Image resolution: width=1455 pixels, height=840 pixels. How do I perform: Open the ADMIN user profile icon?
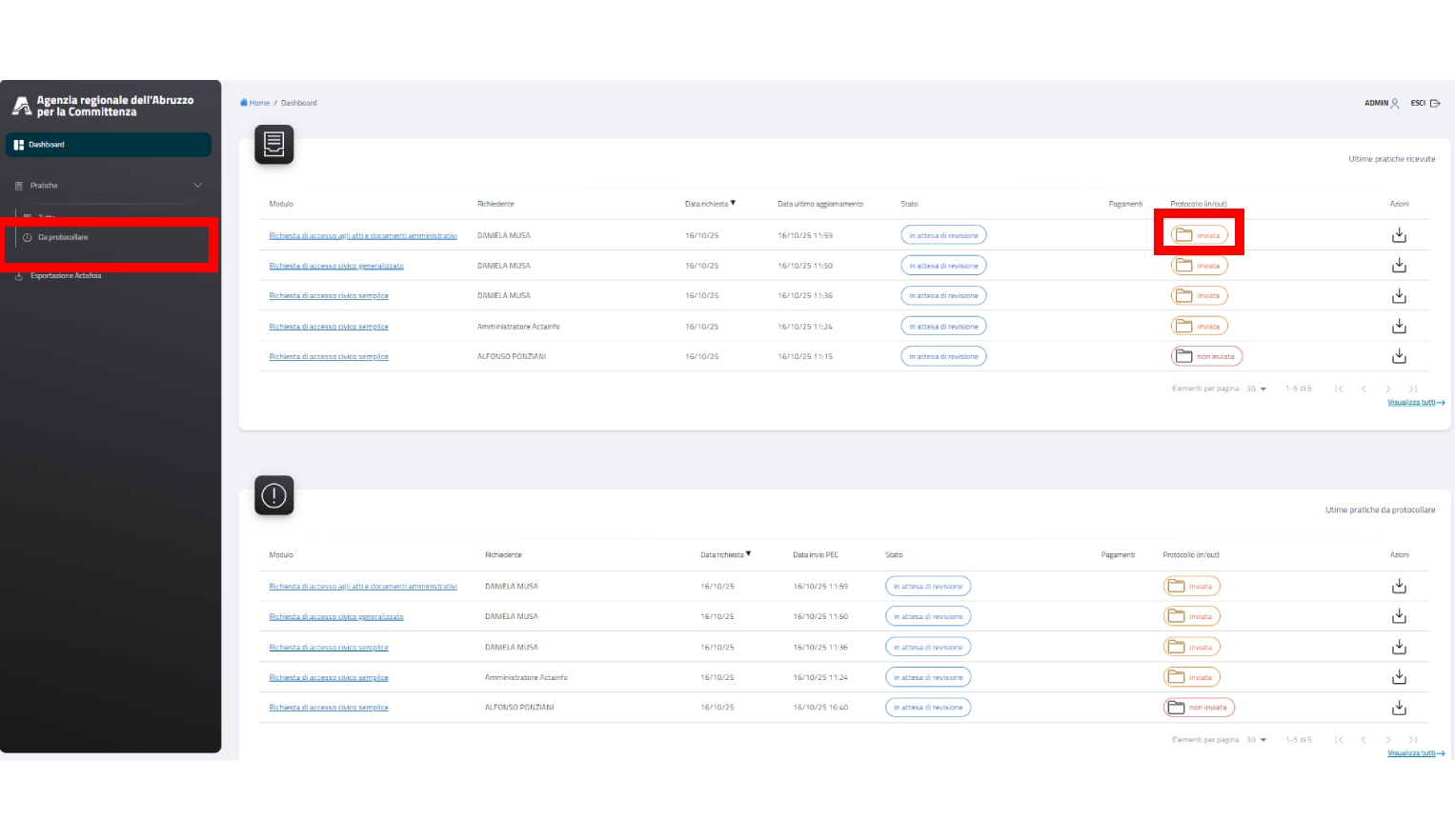coord(1395,103)
